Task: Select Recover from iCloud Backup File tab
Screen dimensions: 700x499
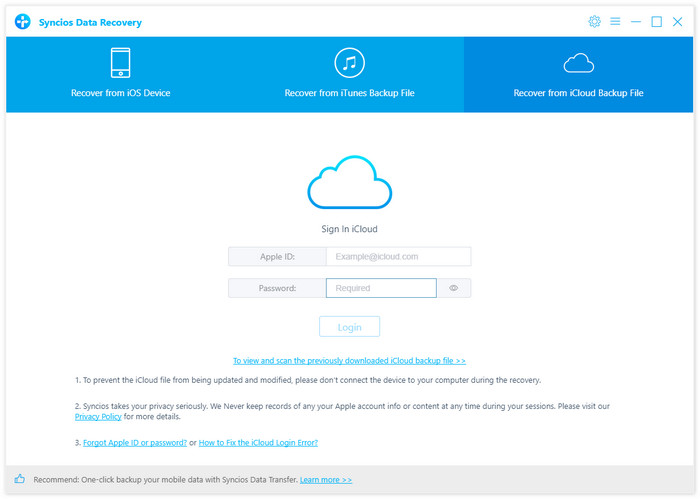Action: [578, 75]
